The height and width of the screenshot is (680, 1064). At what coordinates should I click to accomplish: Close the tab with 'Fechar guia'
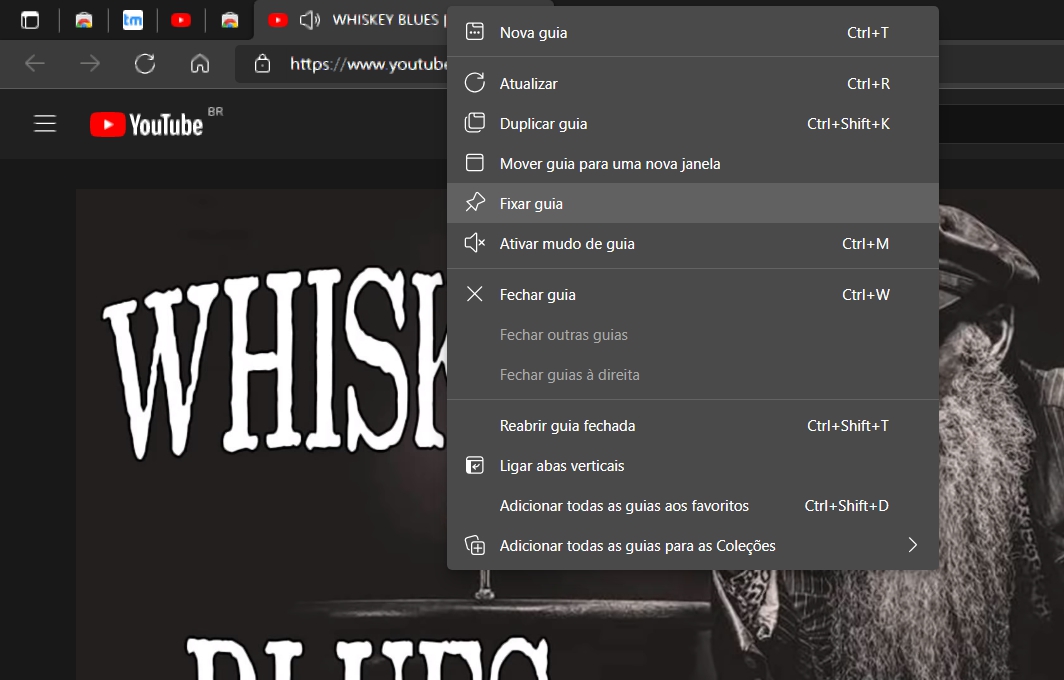coord(693,295)
